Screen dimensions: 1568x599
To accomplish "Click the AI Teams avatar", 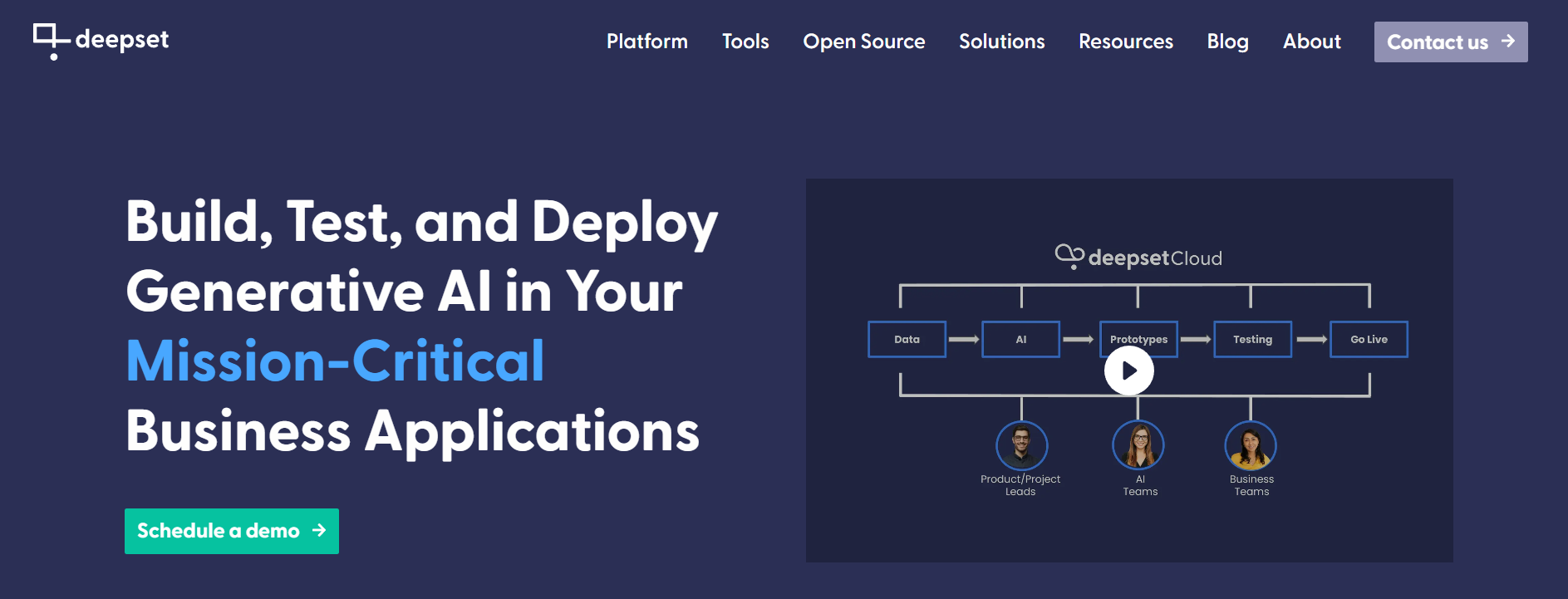I will click(1138, 446).
